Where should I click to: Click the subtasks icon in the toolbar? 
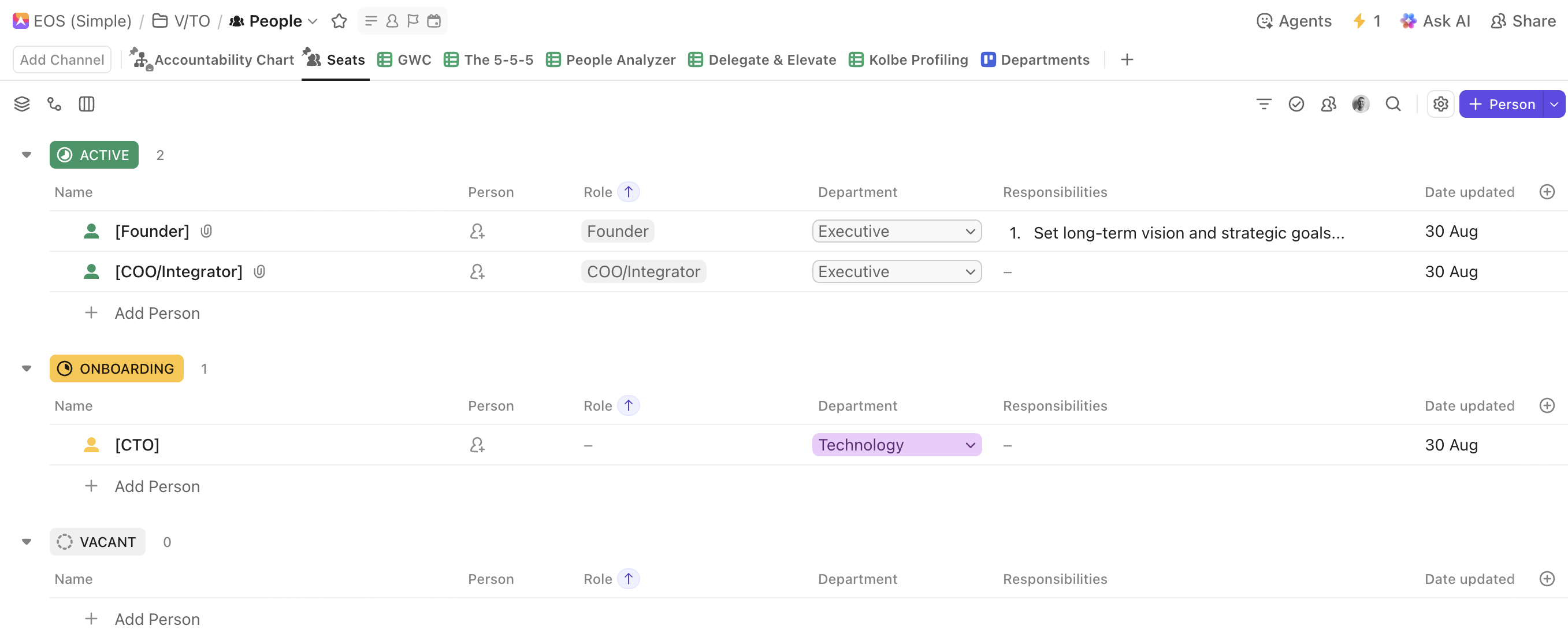(54, 104)
